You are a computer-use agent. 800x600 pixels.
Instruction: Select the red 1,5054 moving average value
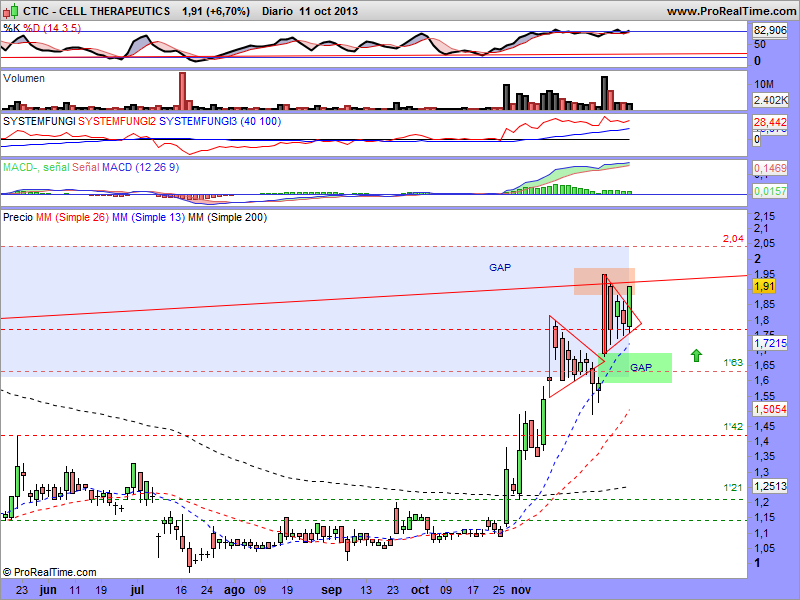click(770, 409)
